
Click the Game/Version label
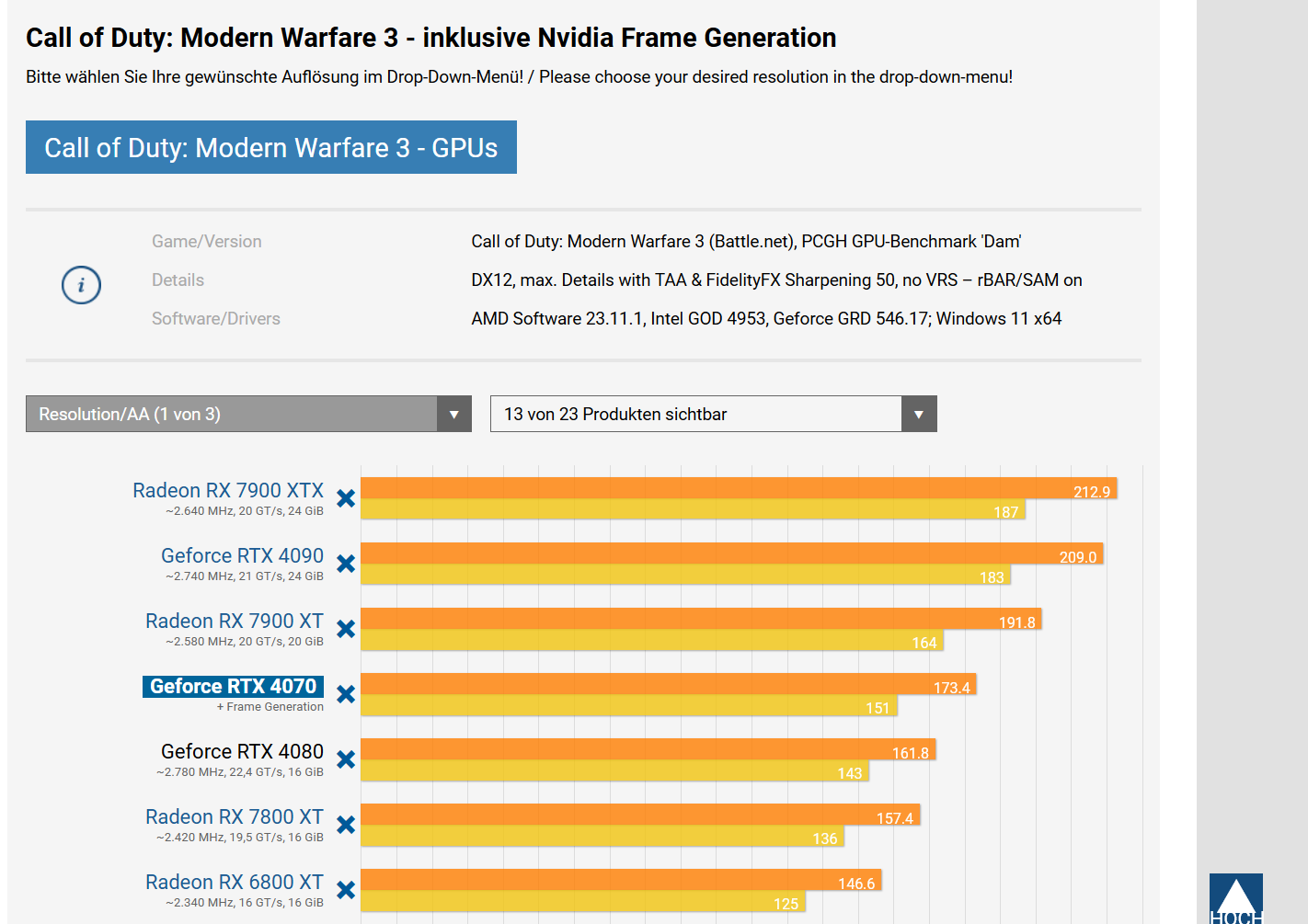pyautogui.click(x=207, y=241)
